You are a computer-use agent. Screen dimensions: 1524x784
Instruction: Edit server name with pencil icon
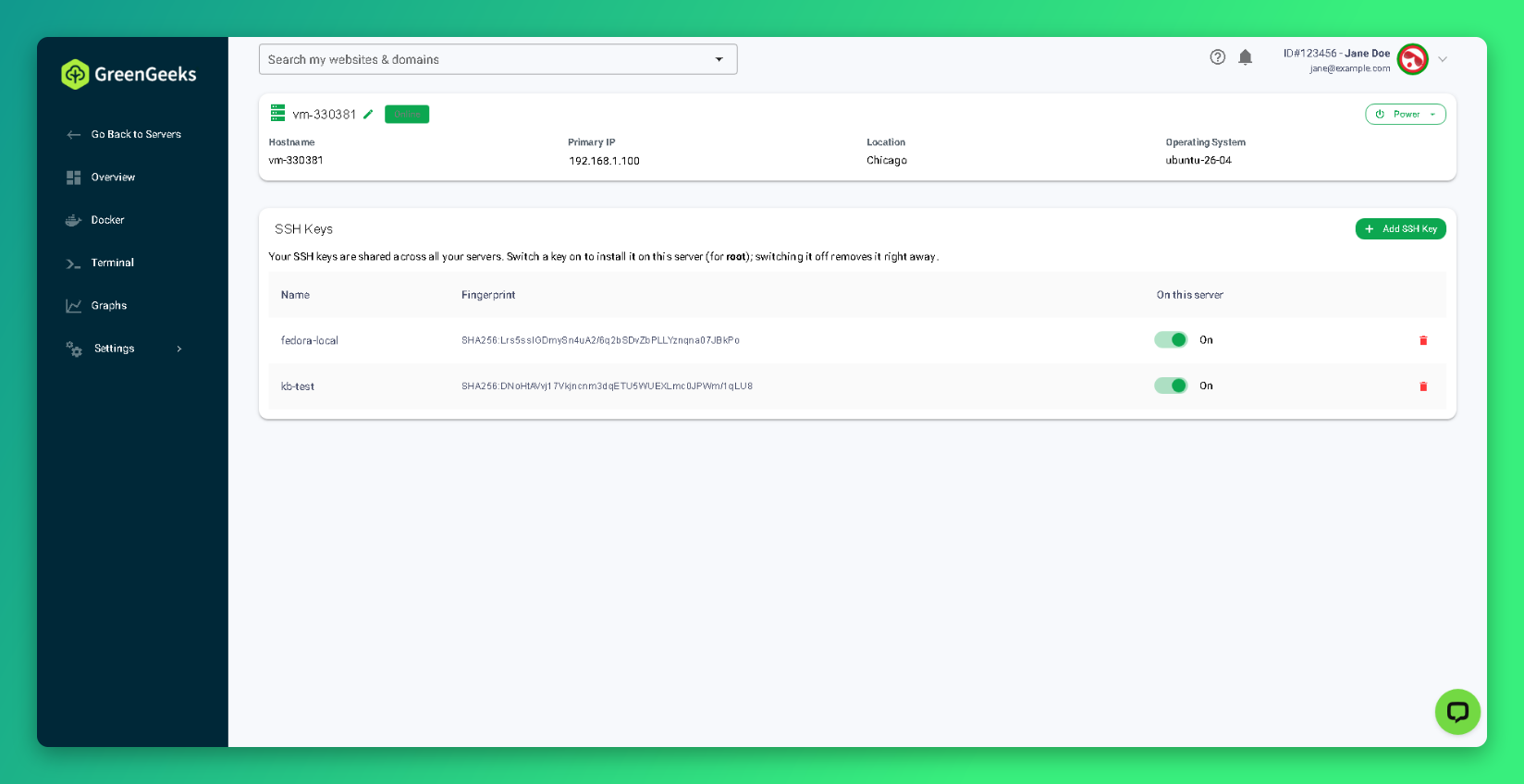[x=368, y=115]
